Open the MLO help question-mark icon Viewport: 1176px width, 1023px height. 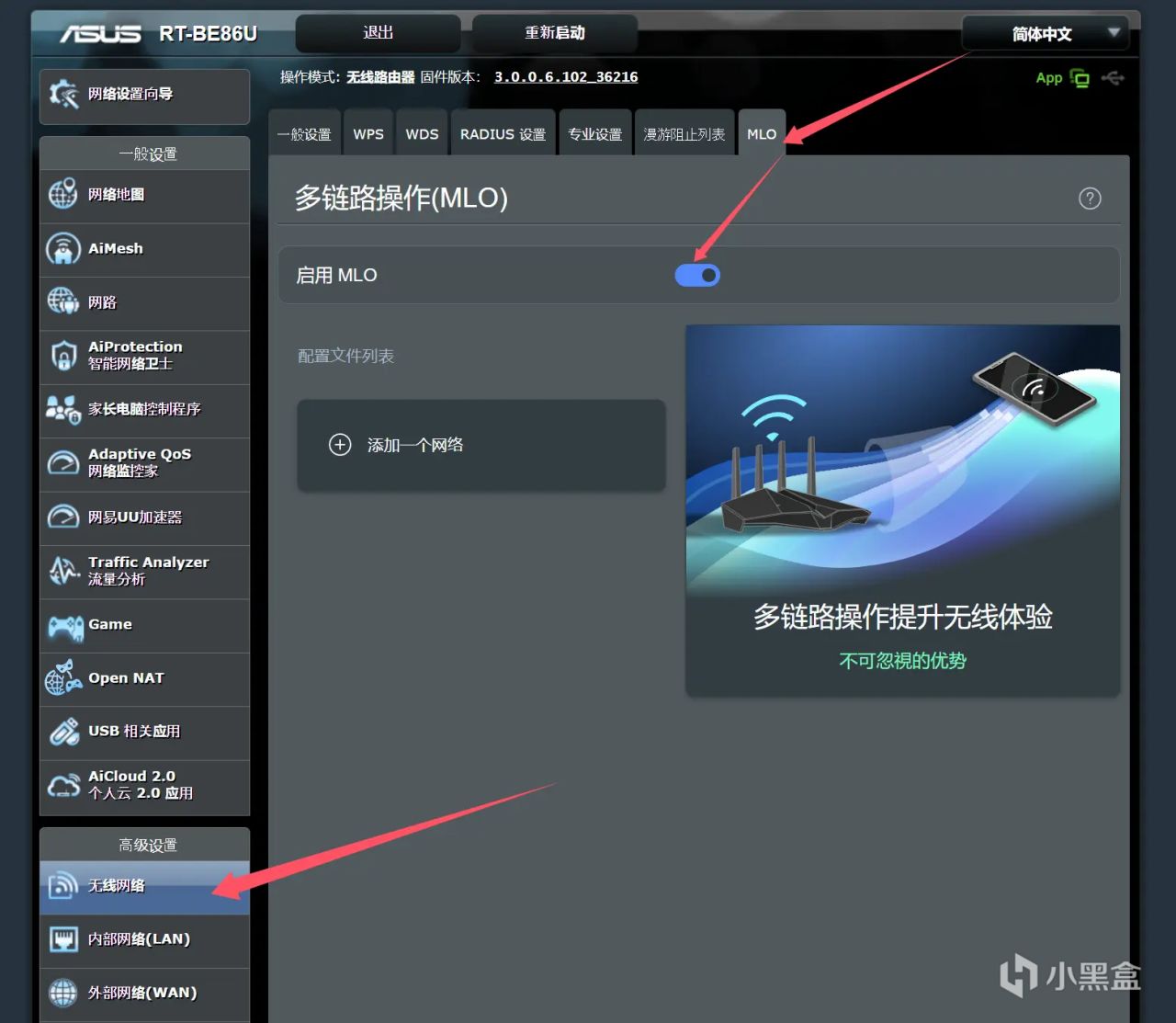coord(1090,199)
